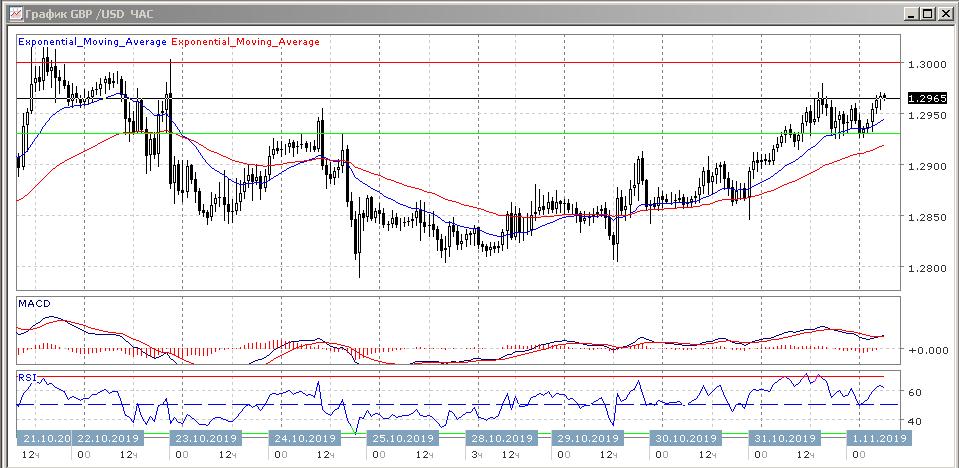Click the +0.000 MACD axis label

click(925, 350)
